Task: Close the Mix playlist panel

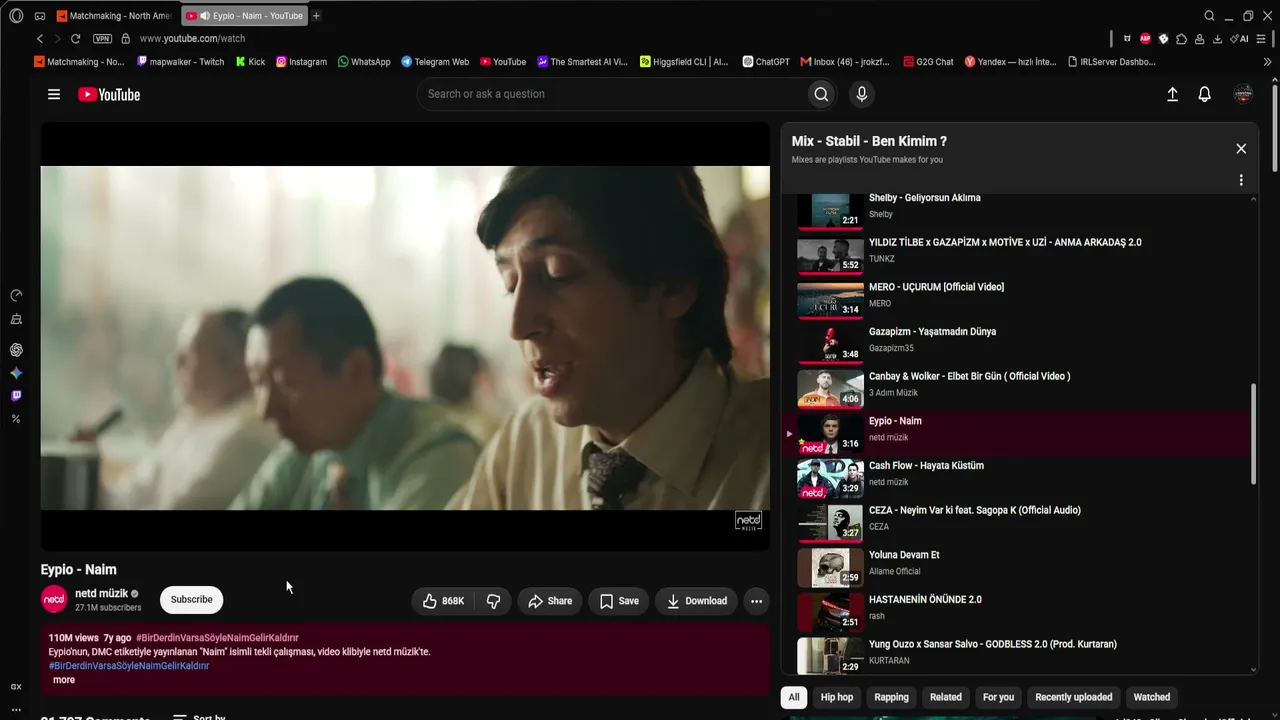Action: (1241, 148)
